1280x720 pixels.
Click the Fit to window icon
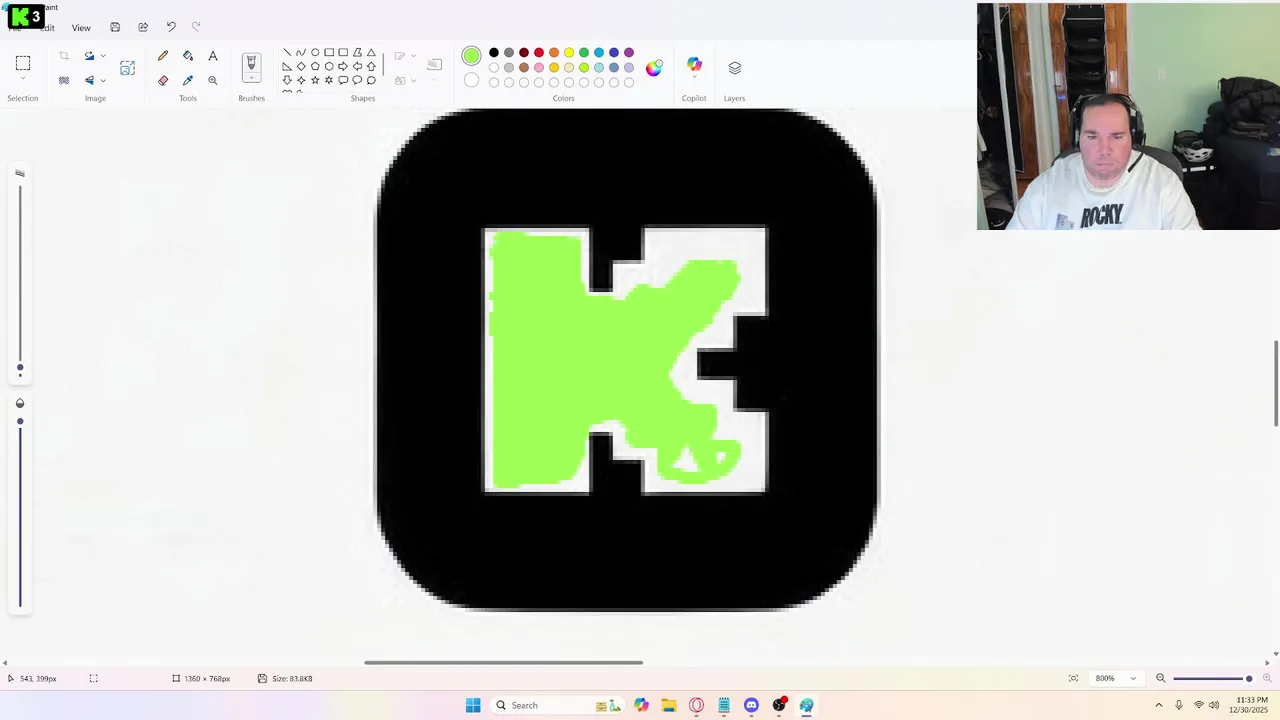1073,678
